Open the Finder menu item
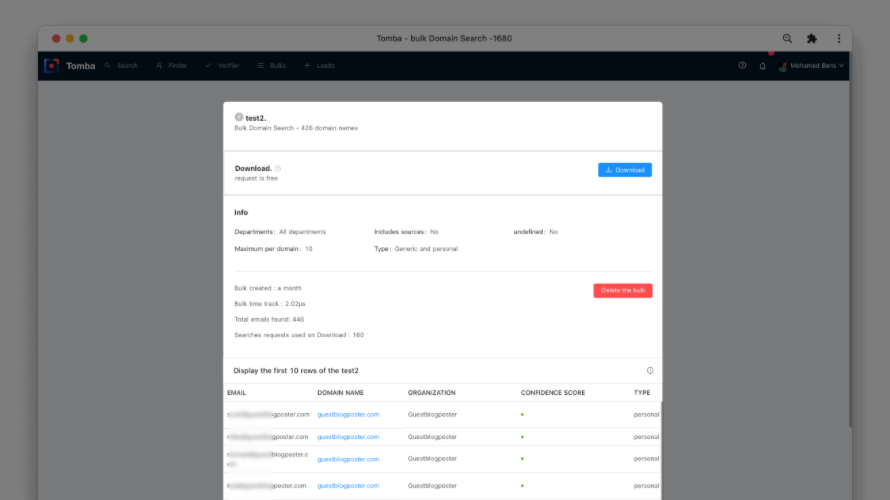This screenshot has height=500, width=890. [x=172, y=66]
